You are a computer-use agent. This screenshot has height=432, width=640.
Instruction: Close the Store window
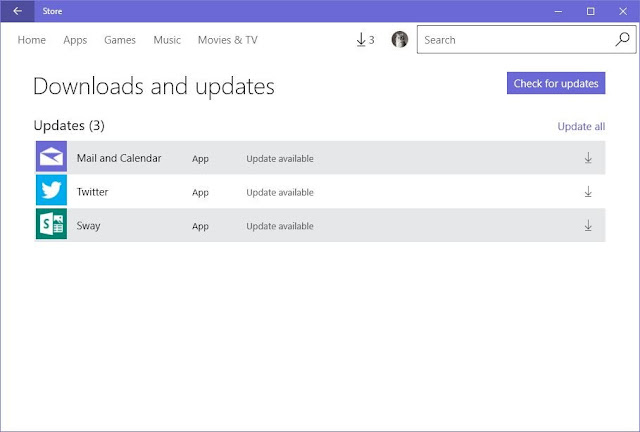click(623, 11)
